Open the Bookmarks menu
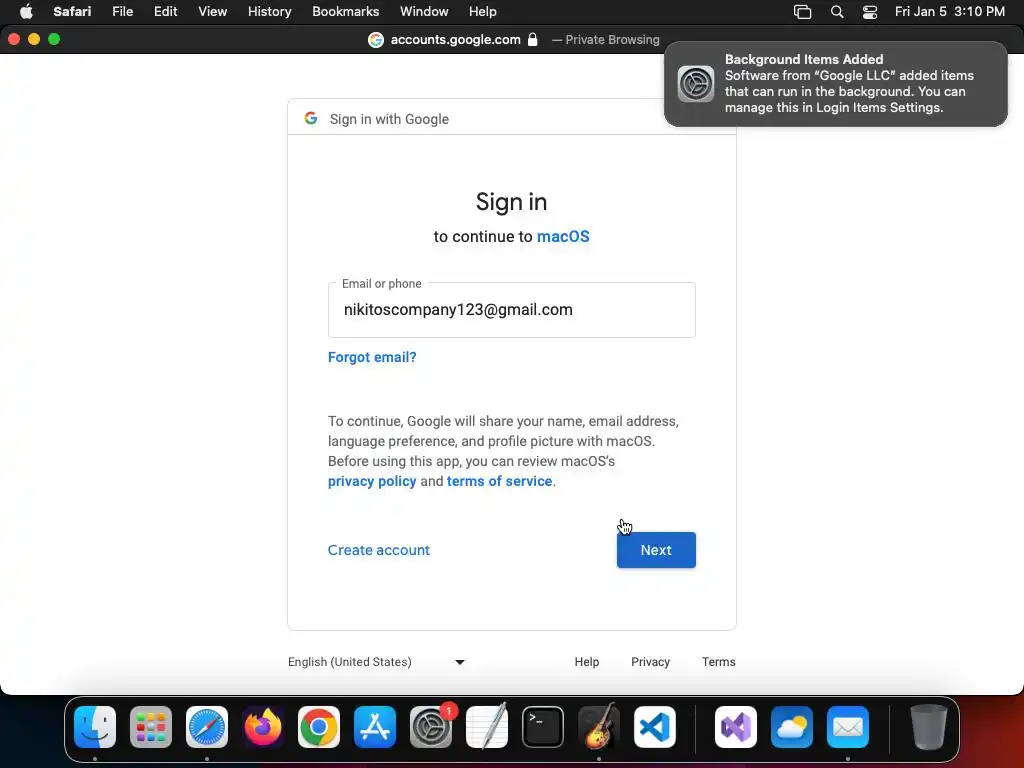 (x=345, y=12)
